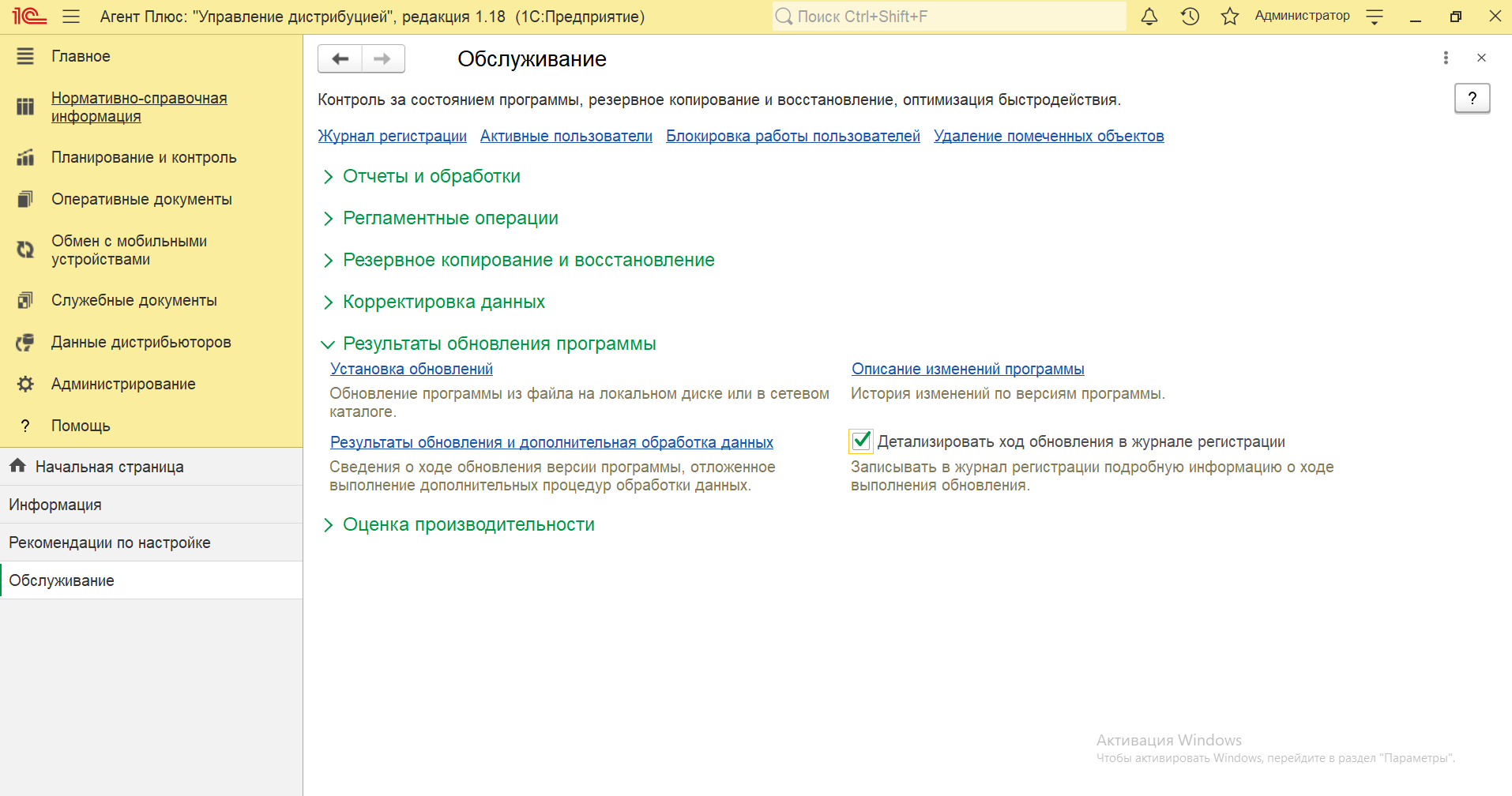Go back with left arrow button
Viewport: 1512px width, 796px height.
click(340, 58)
